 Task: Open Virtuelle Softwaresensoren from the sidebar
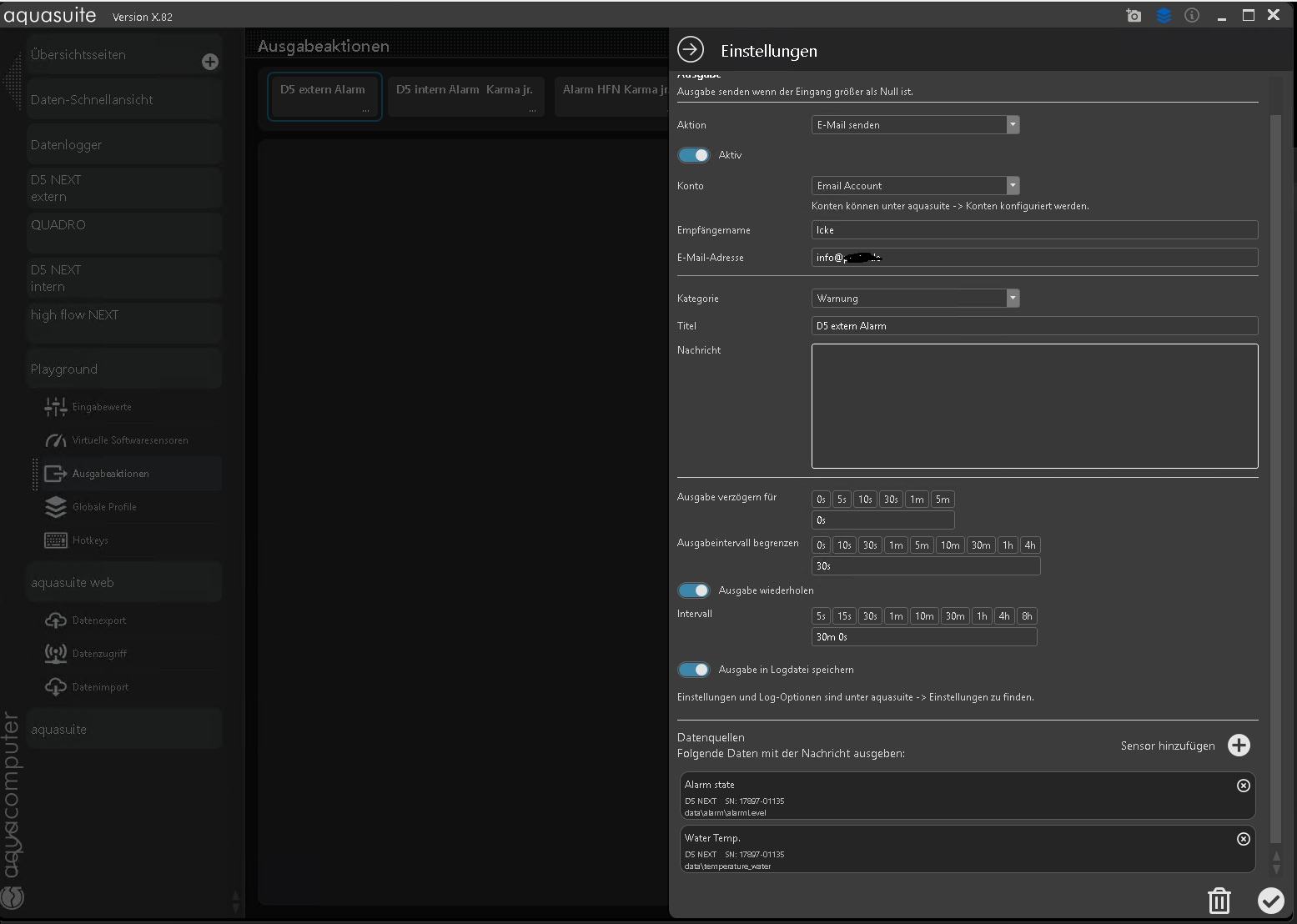point(131,440)
